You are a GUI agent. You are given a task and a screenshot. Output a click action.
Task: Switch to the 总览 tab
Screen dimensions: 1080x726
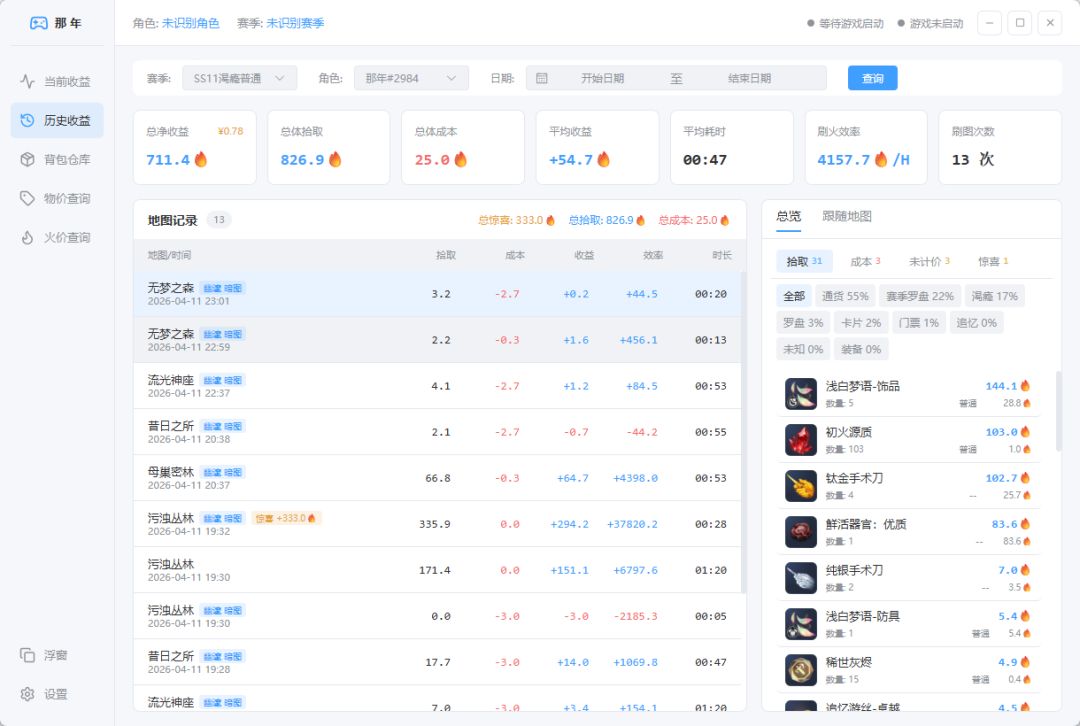789,216
